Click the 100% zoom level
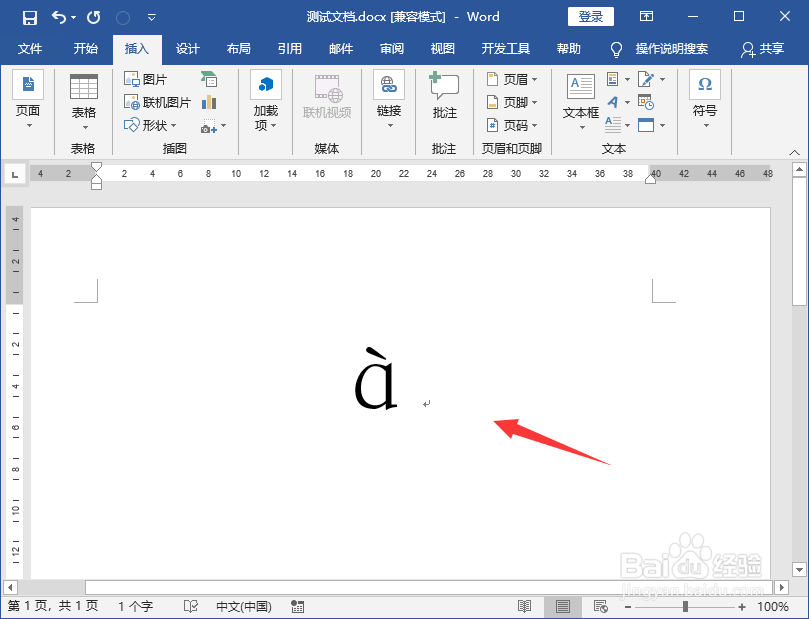Image resolution: width=809 pixels, height=619 pixels. tap(772, 607)
